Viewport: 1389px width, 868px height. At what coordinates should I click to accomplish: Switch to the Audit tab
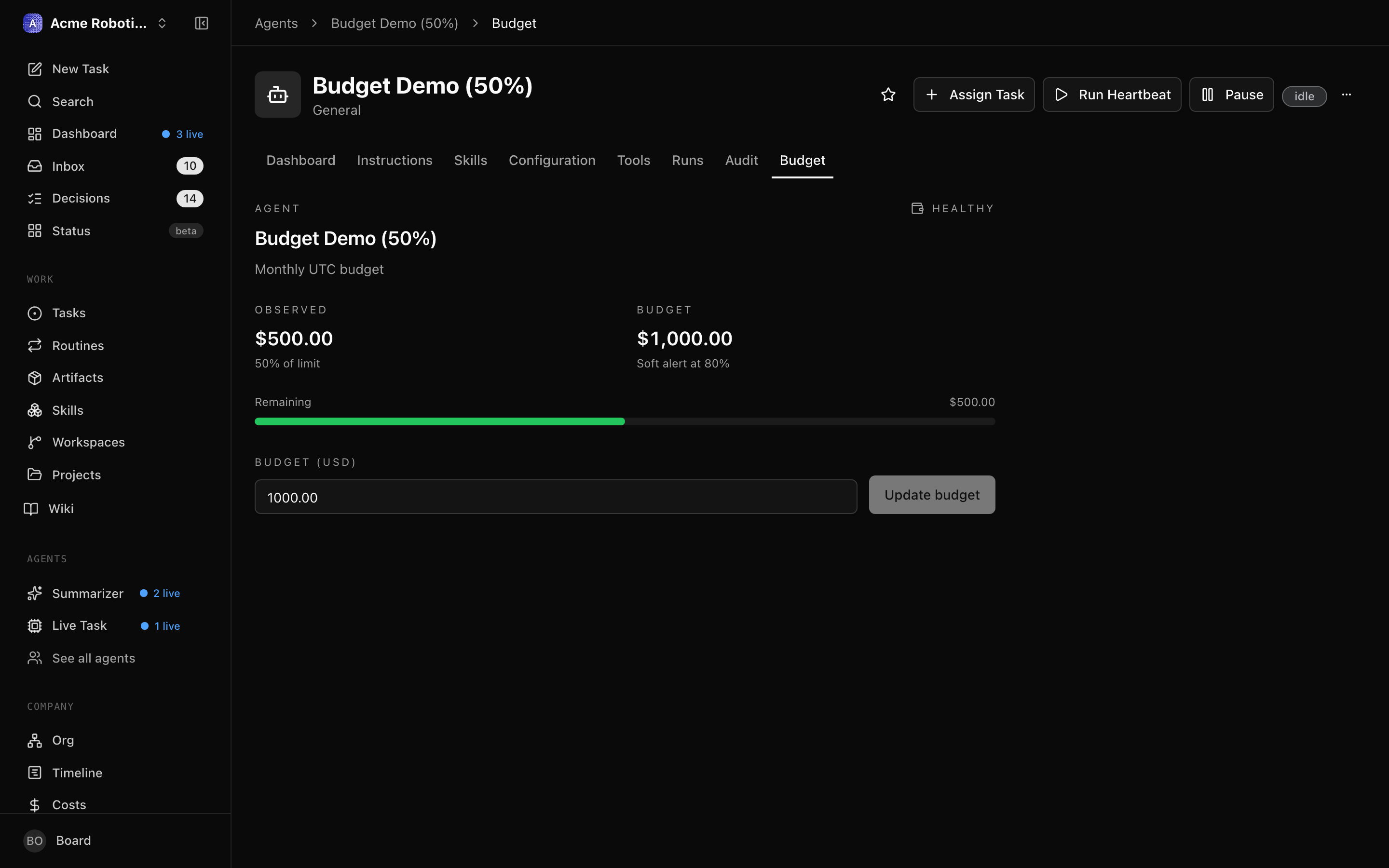click(742, 160)
